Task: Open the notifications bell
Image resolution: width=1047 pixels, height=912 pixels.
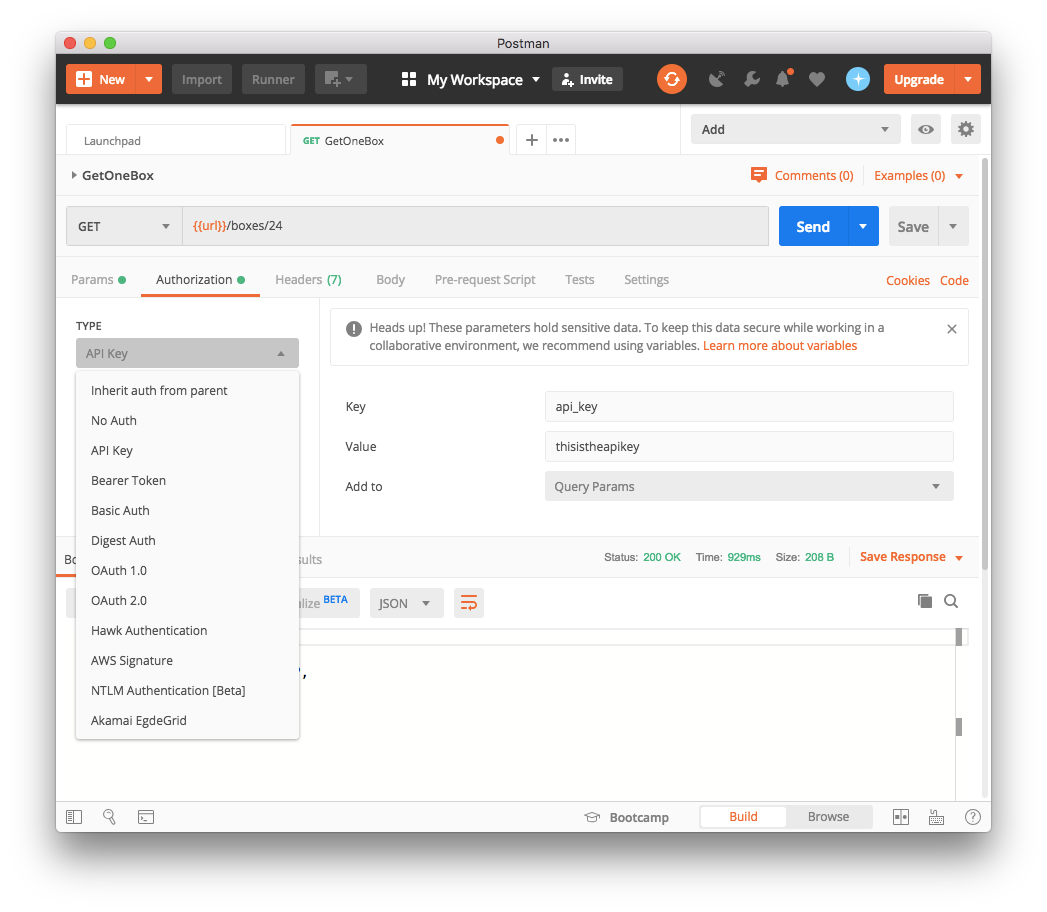Action: click(783, 79)
